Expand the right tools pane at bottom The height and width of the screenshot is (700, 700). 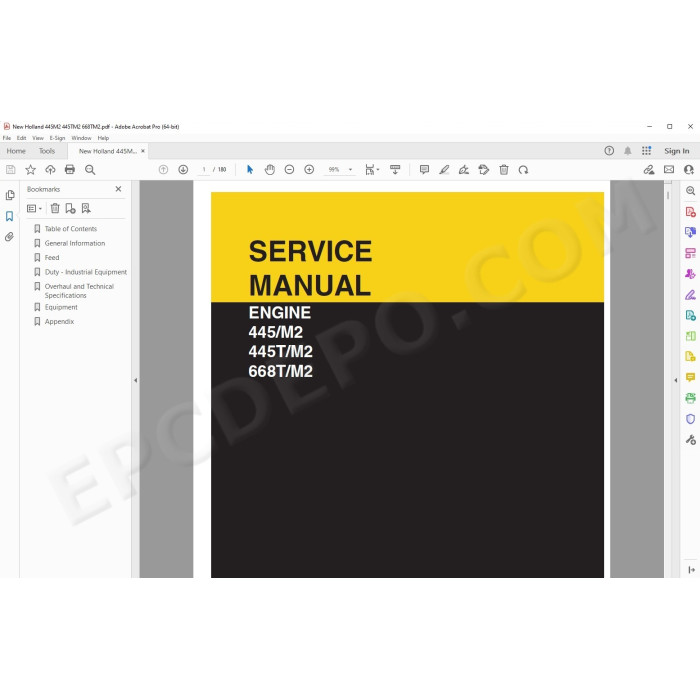coord(691,570)
